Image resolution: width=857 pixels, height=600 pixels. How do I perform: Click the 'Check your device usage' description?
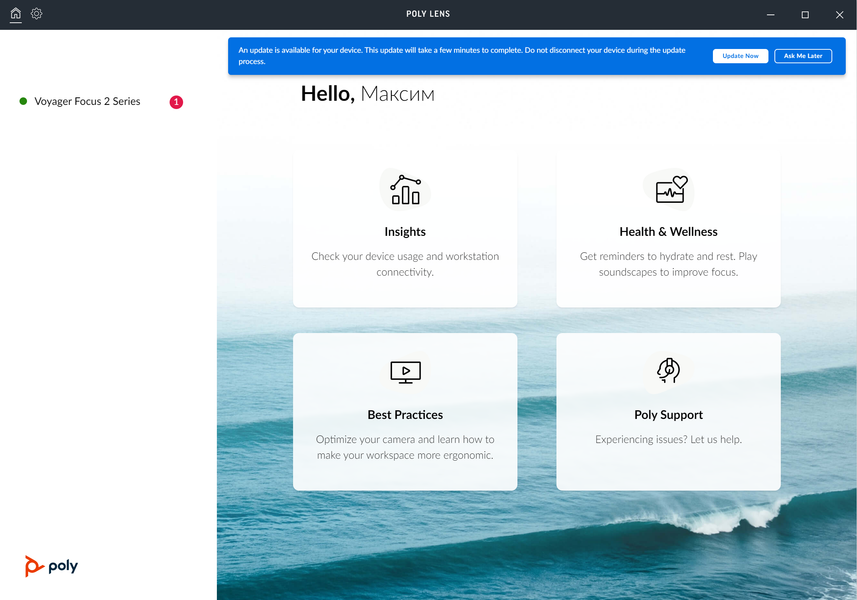405,264
